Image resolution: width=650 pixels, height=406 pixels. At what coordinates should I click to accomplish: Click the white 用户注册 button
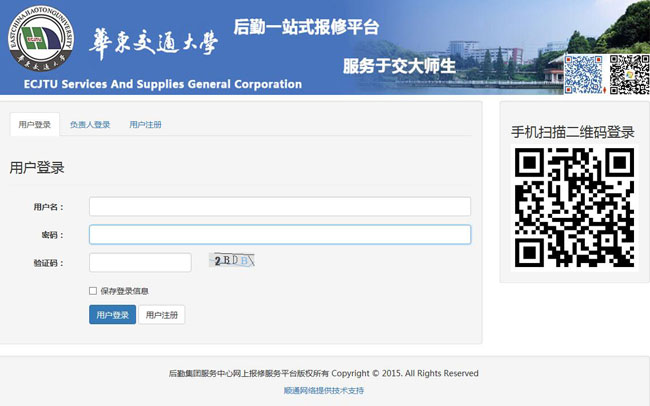click(x=162, y=315)
